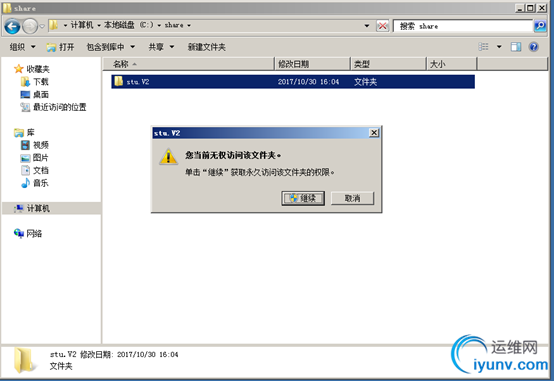Click the red X stop button
The width and height of the screenshot is (554, 381).
coord(382,26)
